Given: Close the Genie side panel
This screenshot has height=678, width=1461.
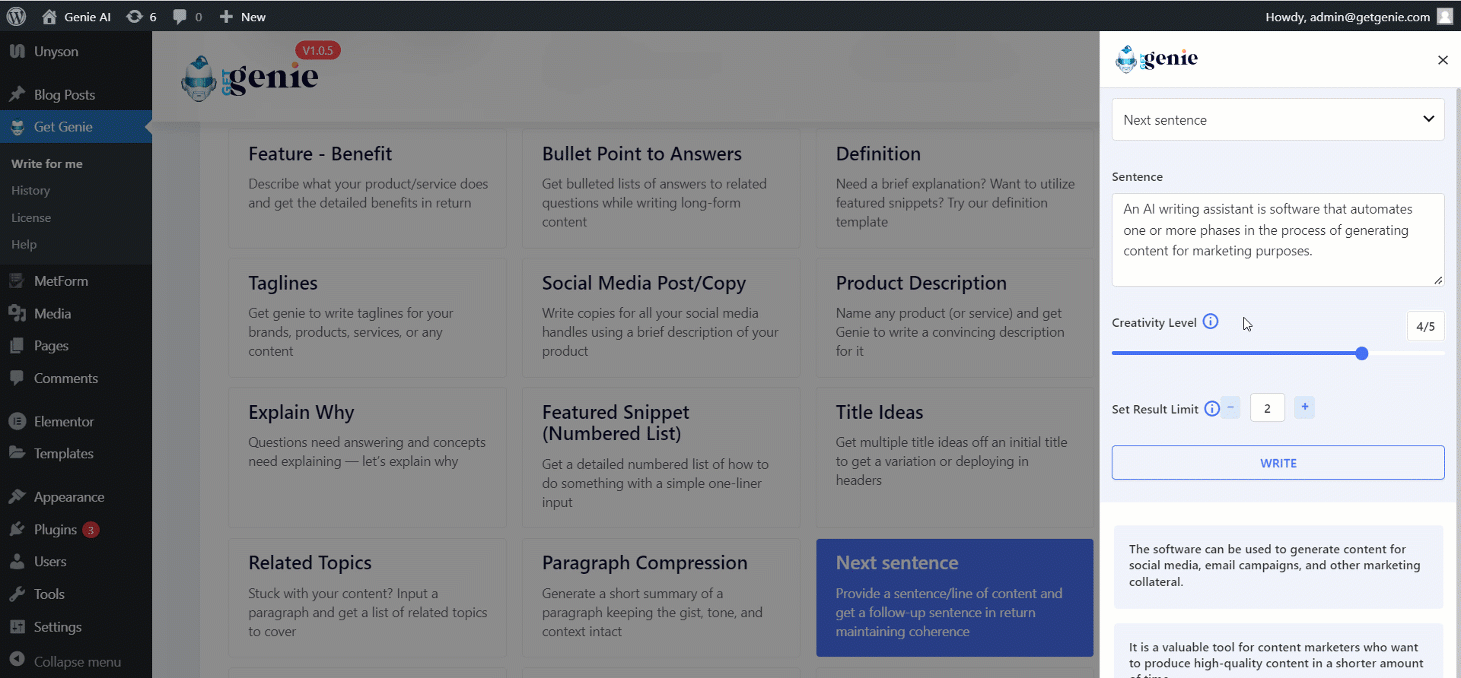Looking at the screenshot, I should tap(1442, 60).
